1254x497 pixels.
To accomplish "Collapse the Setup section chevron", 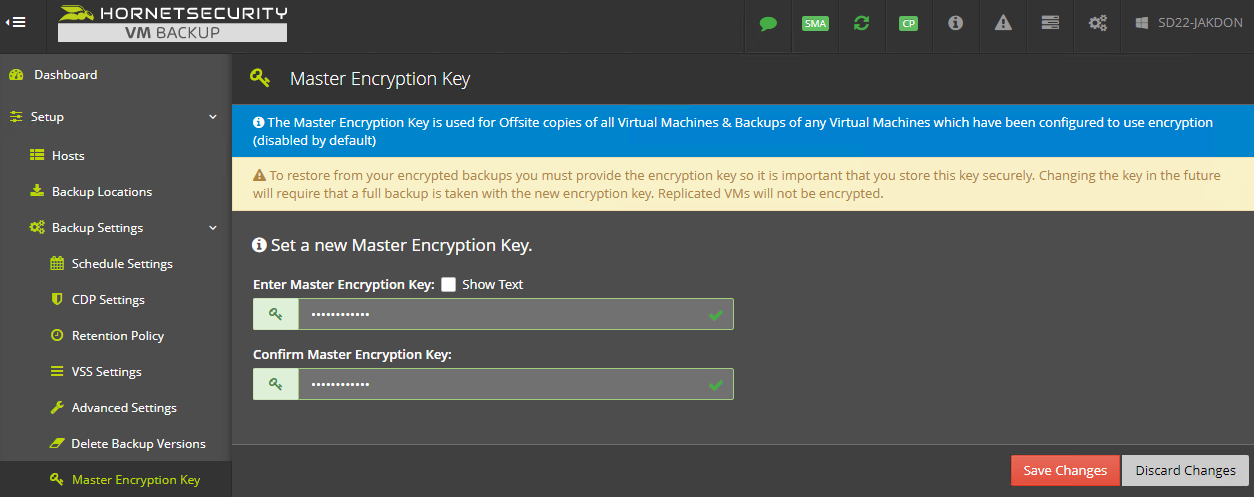I will click(x=213, y=117).
